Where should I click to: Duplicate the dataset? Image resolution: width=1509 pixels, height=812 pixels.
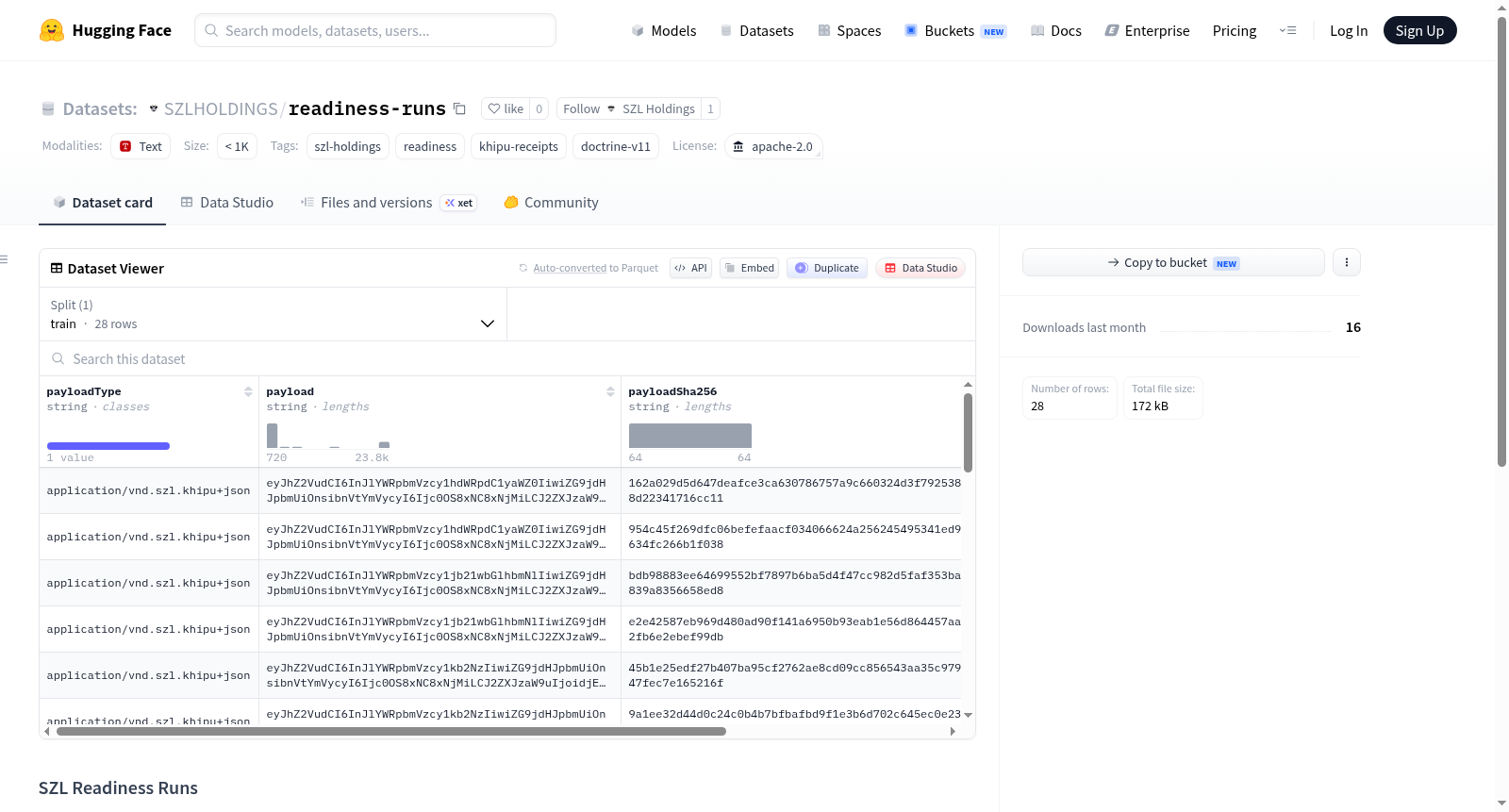pyautogui.click(x=826, y=268)
